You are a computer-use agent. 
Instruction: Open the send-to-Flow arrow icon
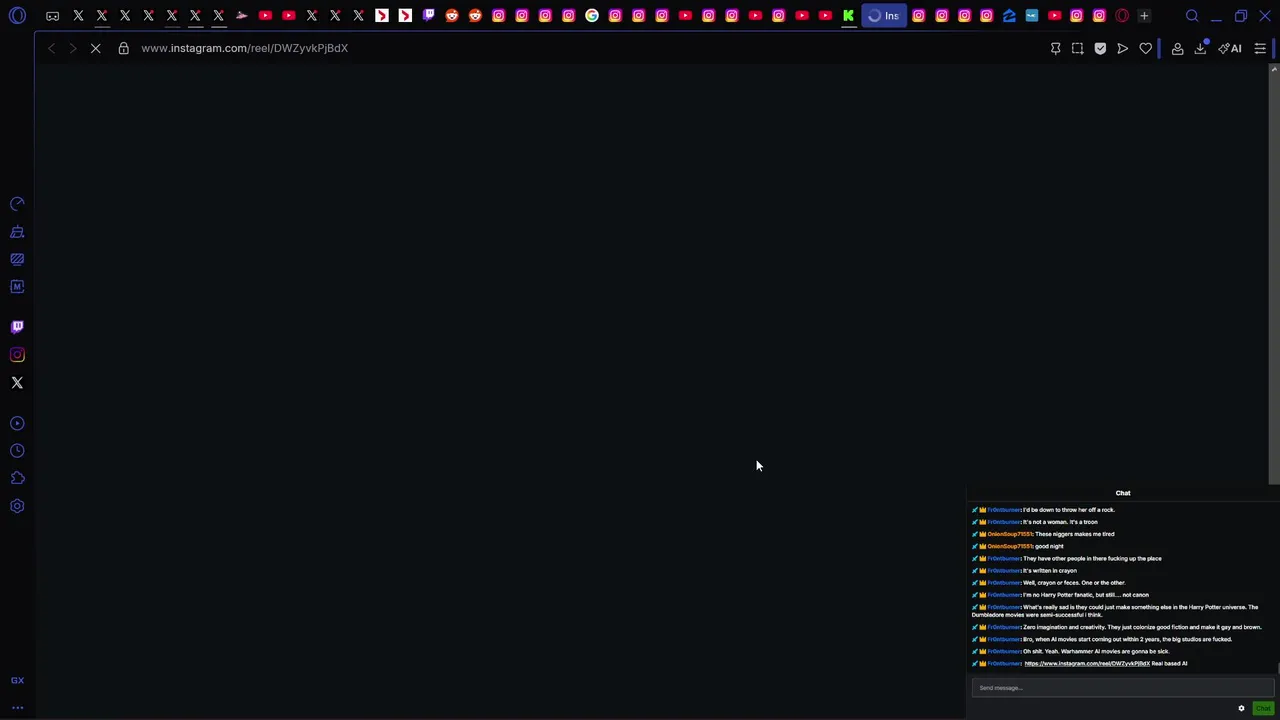(x=1122, y=48)
